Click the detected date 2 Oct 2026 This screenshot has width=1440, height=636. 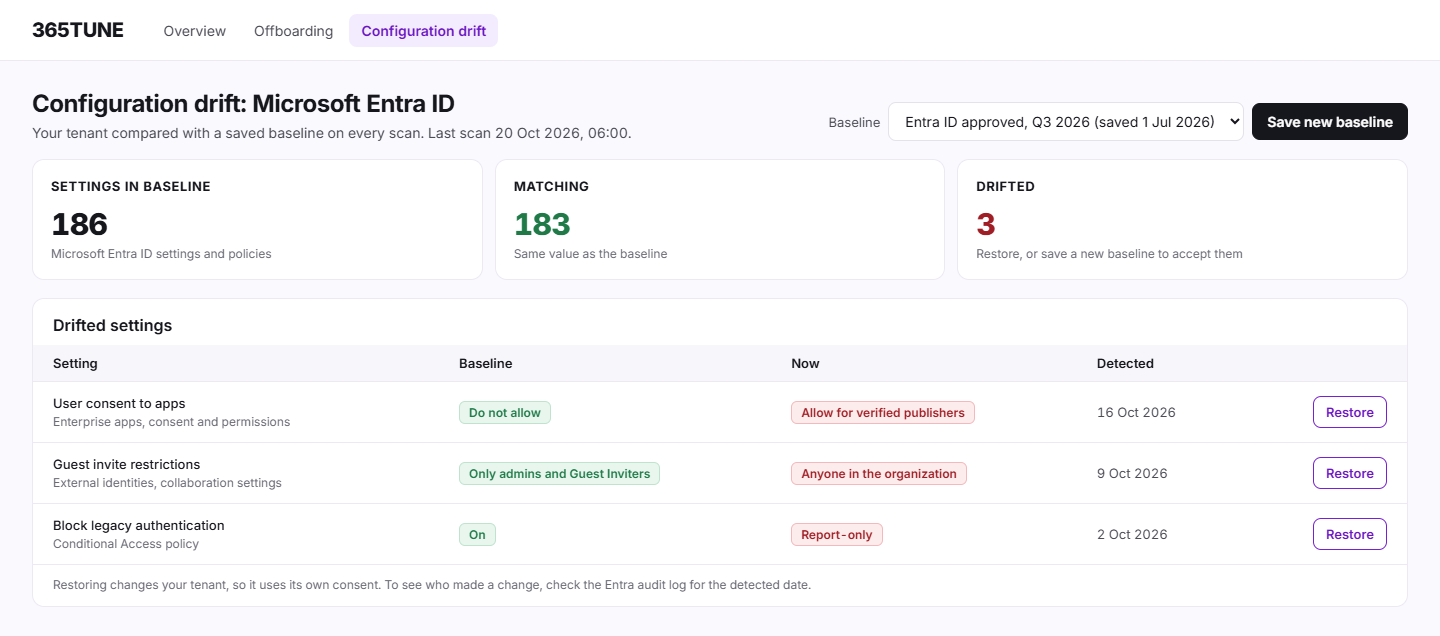tap(1132, 534)
